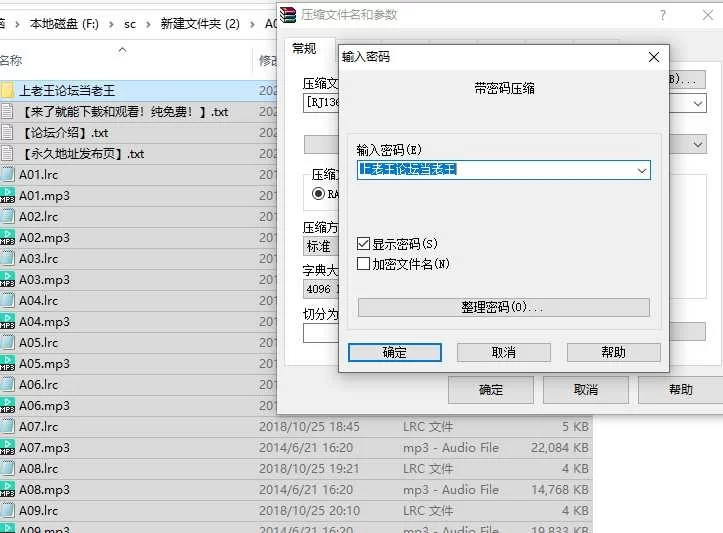Open the 标准 compression method dropdown

click(x=321, y=246)
